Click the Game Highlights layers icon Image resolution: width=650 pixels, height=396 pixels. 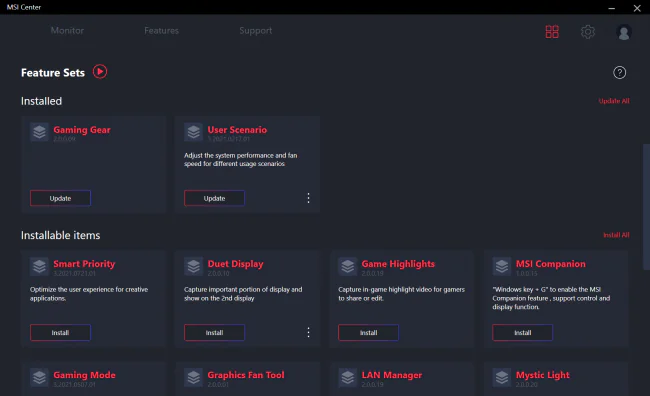[348, 267]
